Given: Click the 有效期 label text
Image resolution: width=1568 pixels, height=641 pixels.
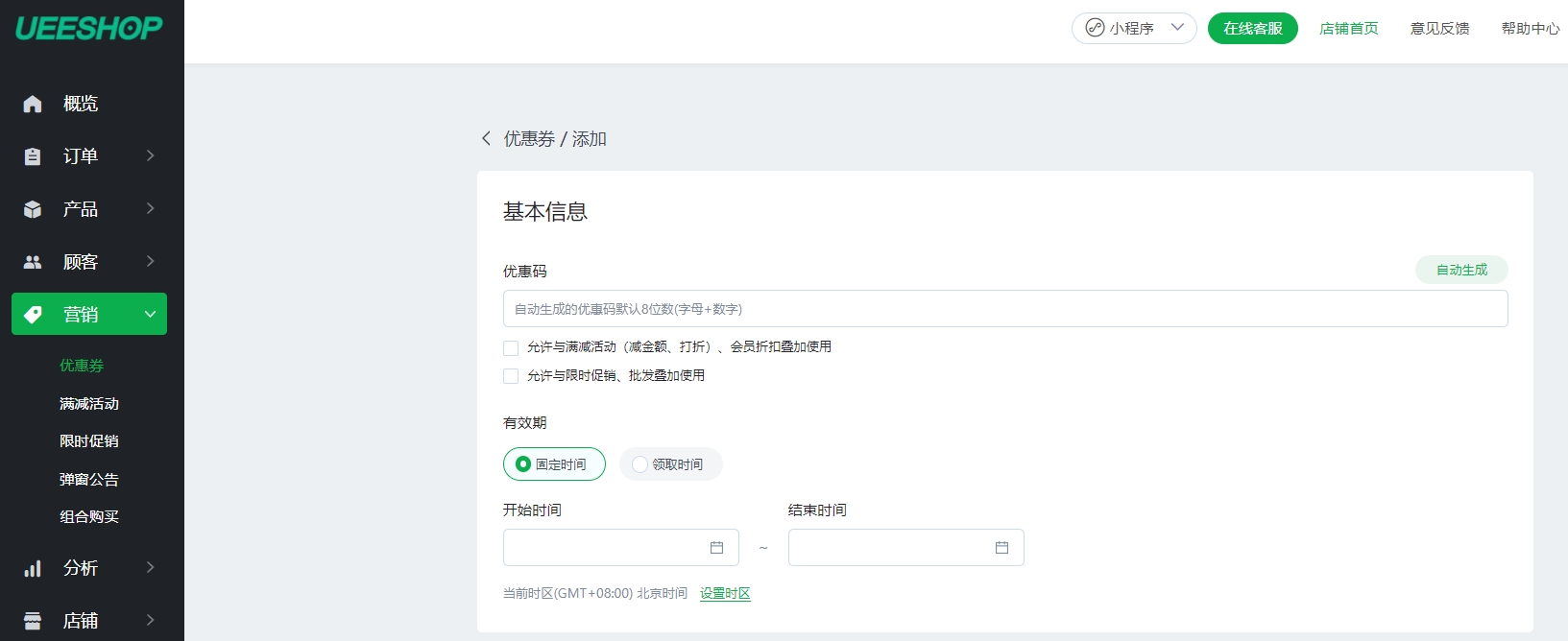Looking at the screenshot, I should coord(525,423).
